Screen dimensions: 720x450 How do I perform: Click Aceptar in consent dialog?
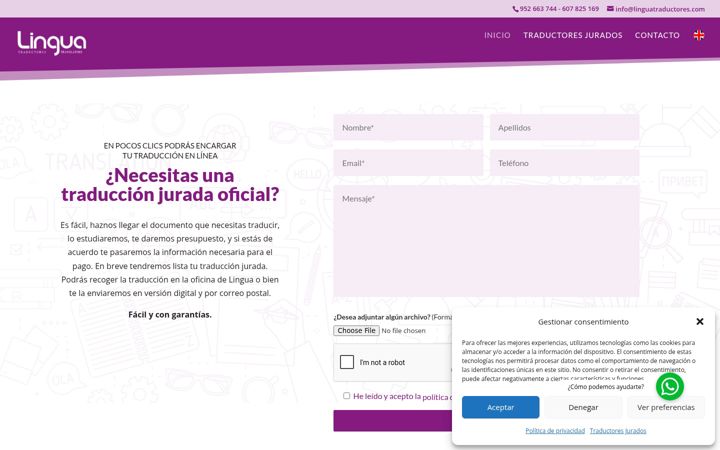coord(501,407)
